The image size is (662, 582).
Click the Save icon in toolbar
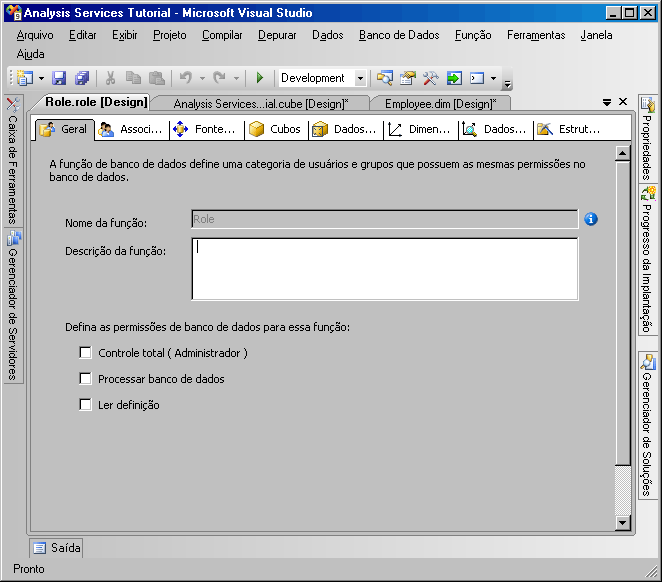click(59, 78)
